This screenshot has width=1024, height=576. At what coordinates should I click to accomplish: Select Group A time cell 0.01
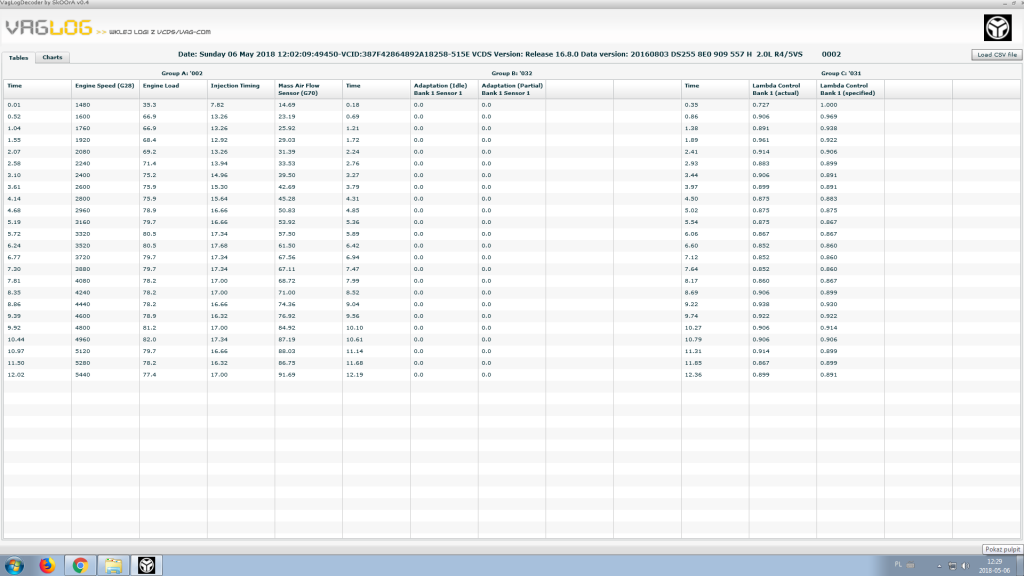[14, 104]
